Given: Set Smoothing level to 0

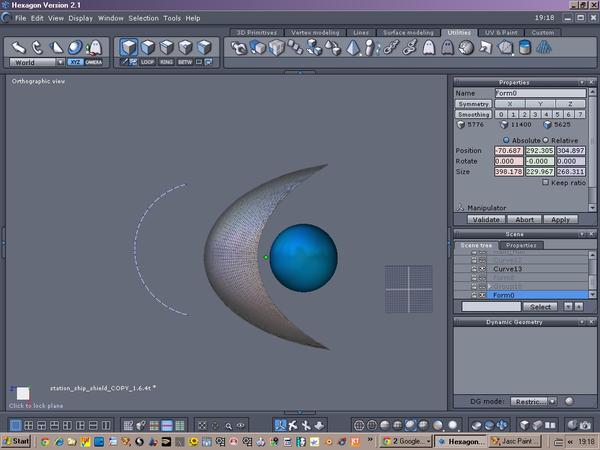Looking at the screenshot, I should pos(501,114).
